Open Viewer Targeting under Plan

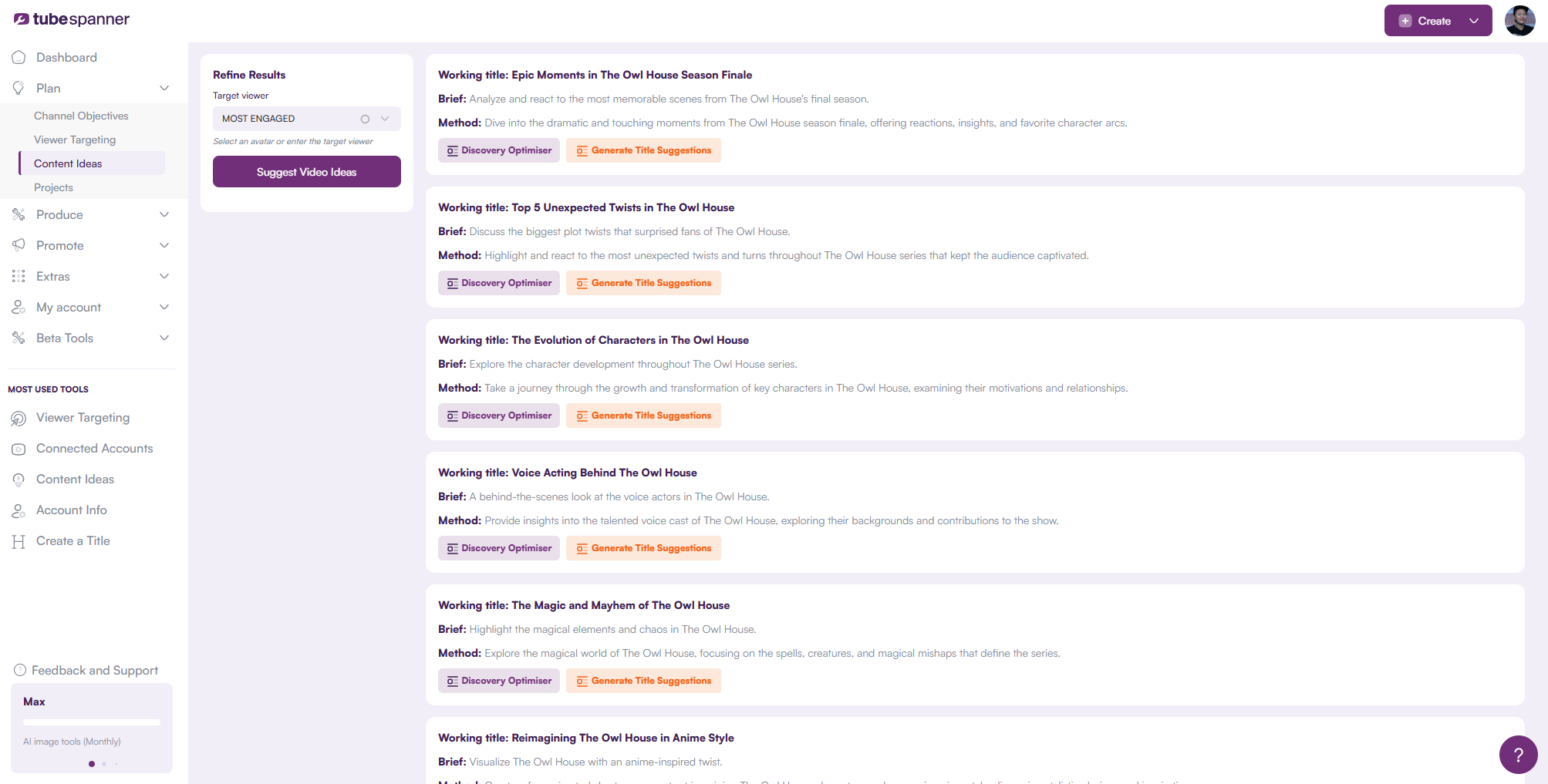[x=75, y=140]
